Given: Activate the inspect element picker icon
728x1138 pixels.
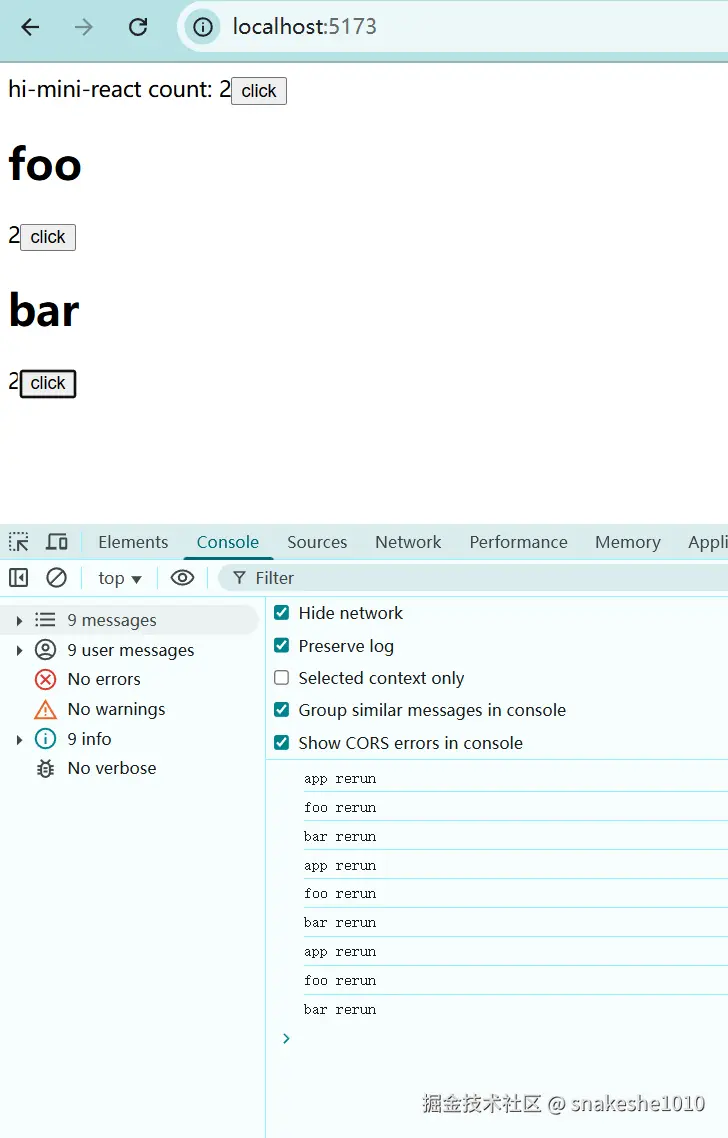Looking at the screenshot, I should coord(19,542).
